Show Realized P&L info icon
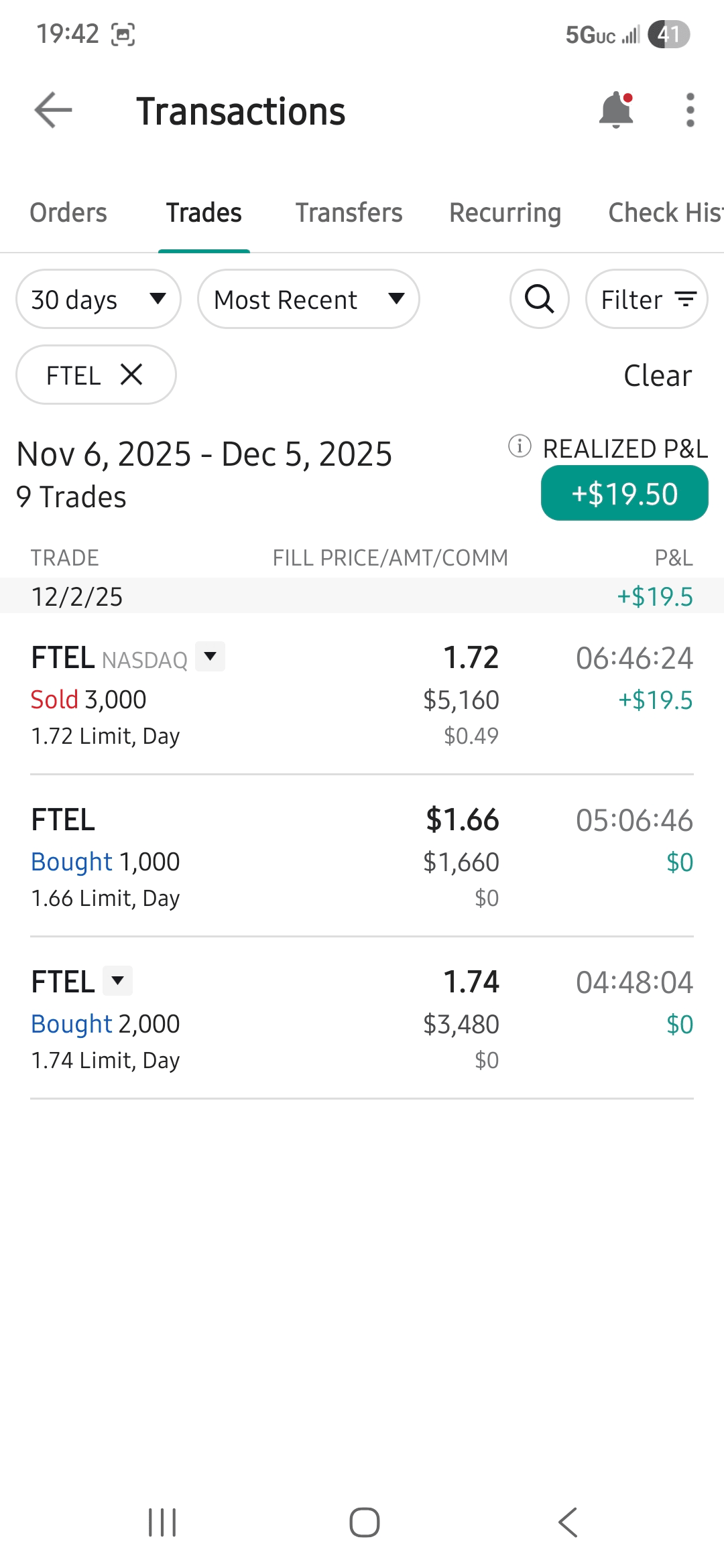Image resolution: width=724 pixels, height=1568 pixels. point(520,446)
